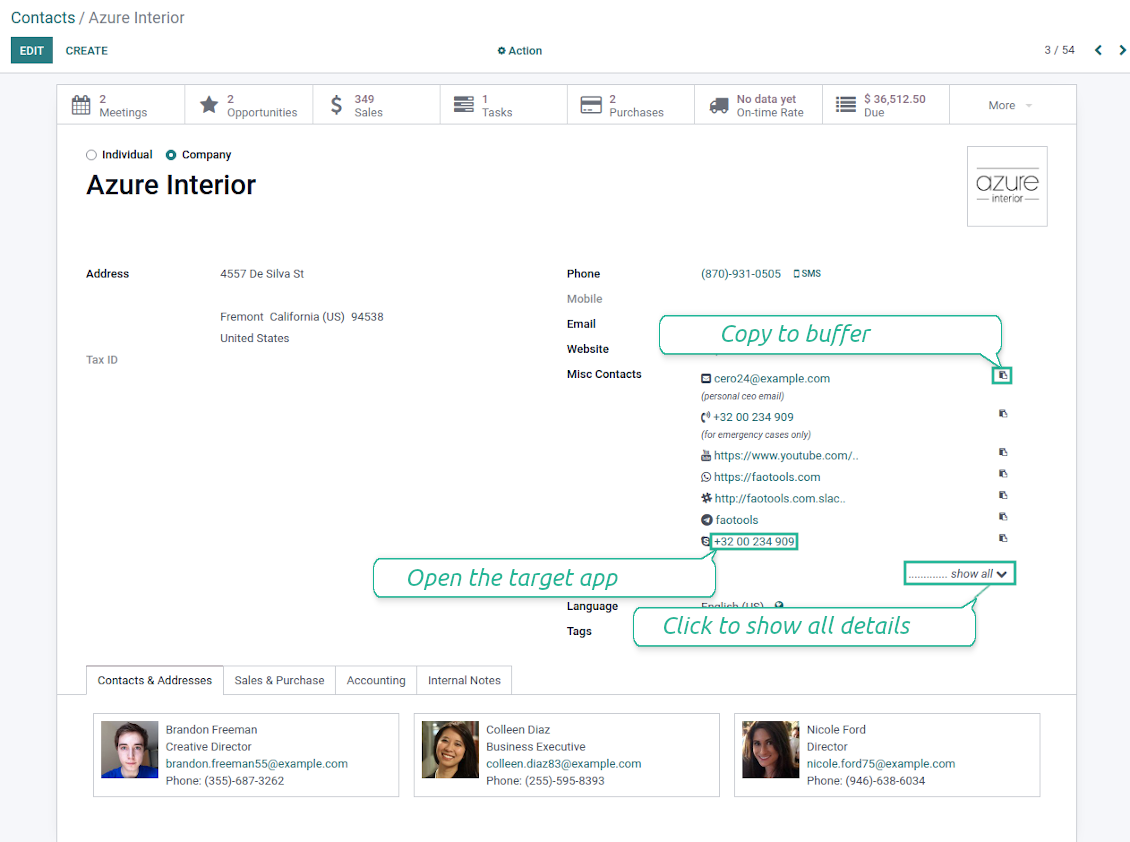
Task: Click the Due amount list icon
Action: click(x=846, y=105)
